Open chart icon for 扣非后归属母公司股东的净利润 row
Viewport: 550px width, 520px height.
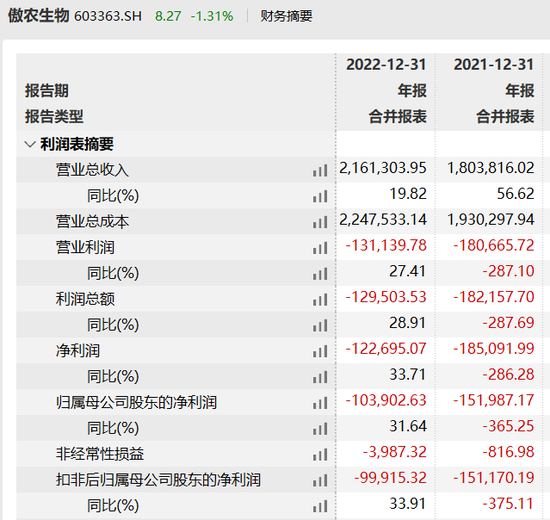click(320, 481)
